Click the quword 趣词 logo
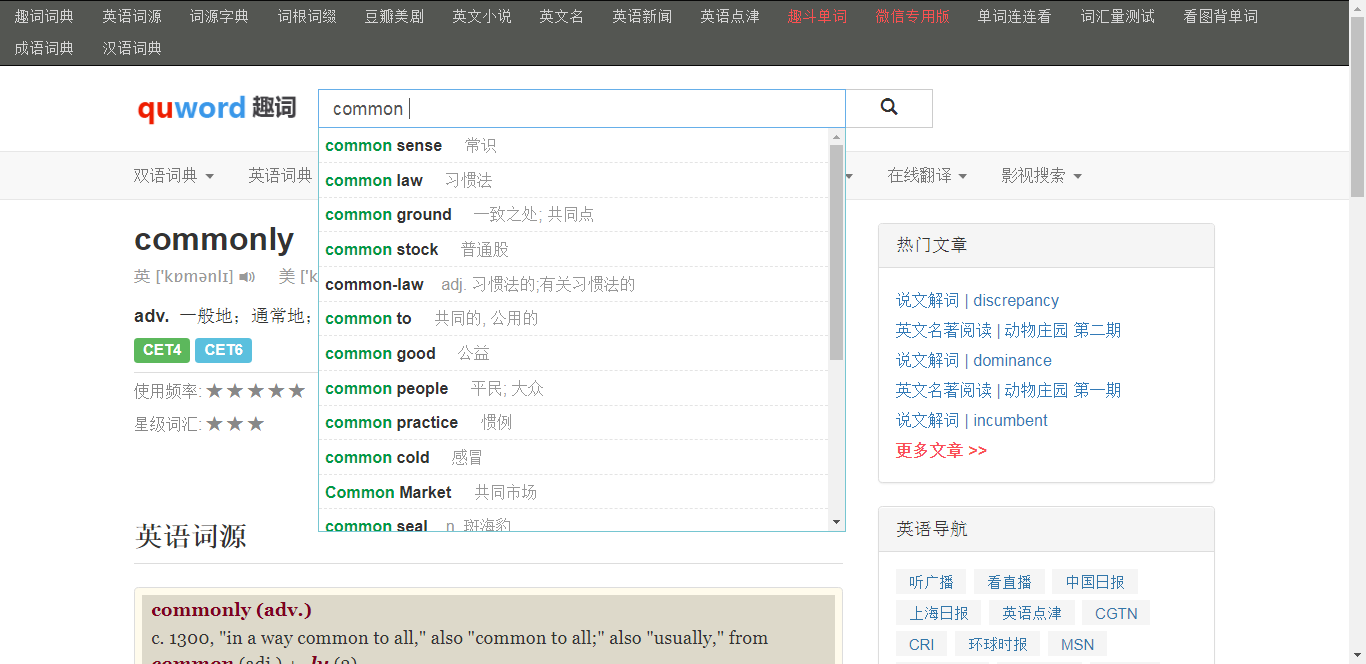The height and width of the screenshot is (664, 1366). click(x=217, y=108)
